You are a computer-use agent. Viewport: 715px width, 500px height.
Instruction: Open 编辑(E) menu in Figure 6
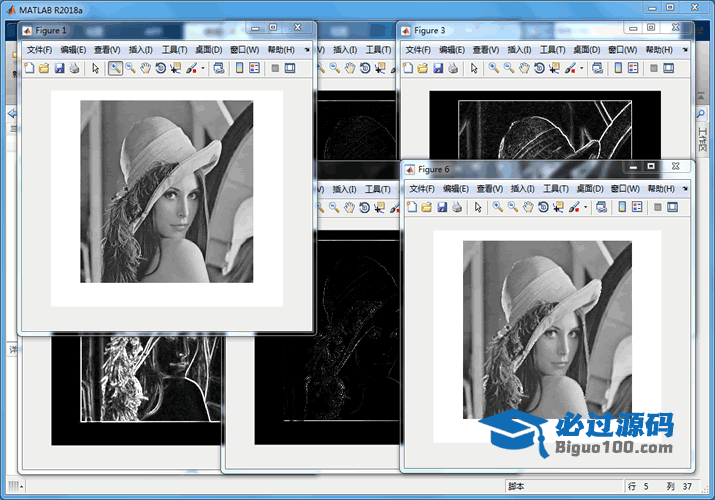click(456, 189)
